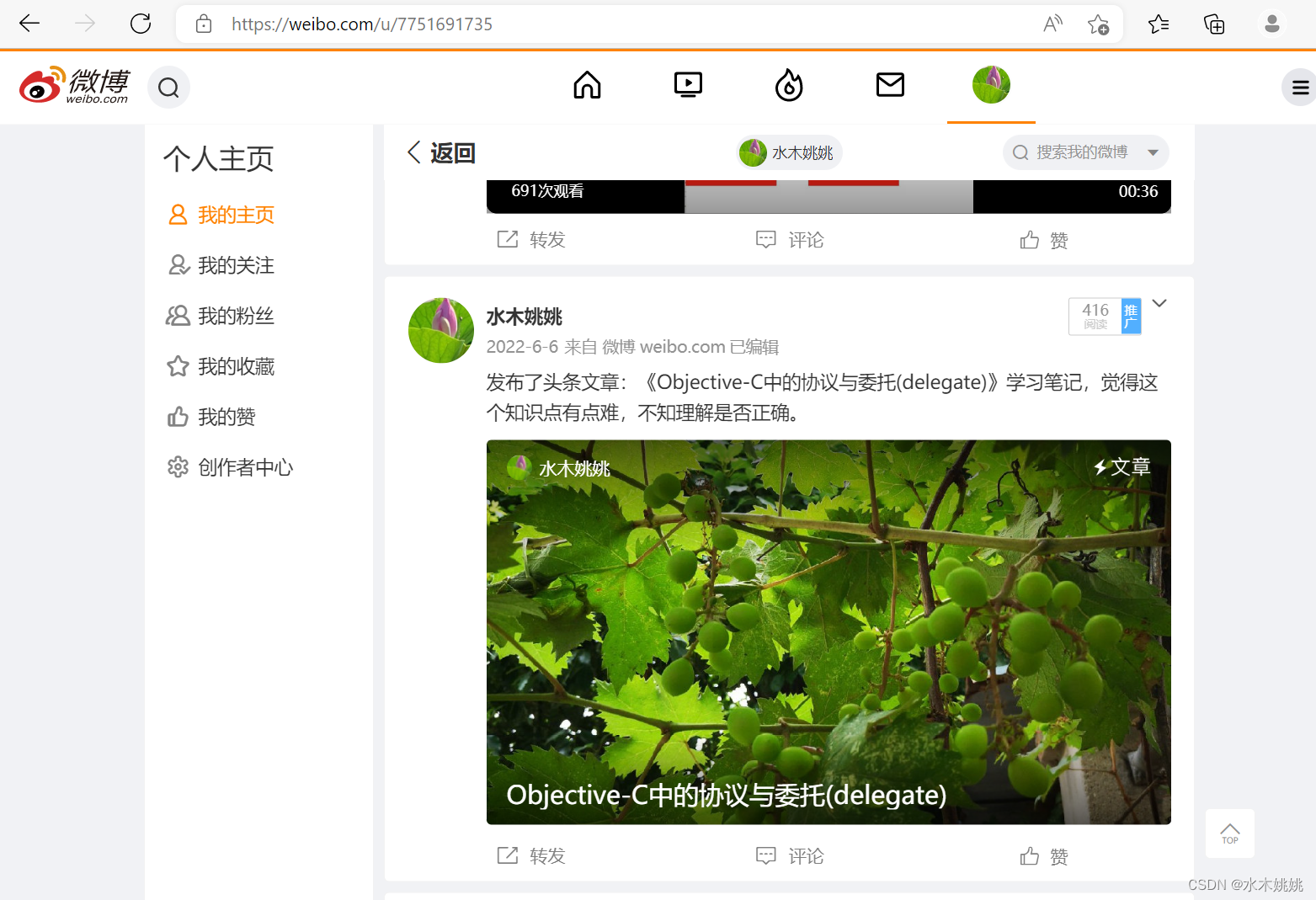Open browser collections icon

[1214, 24]
